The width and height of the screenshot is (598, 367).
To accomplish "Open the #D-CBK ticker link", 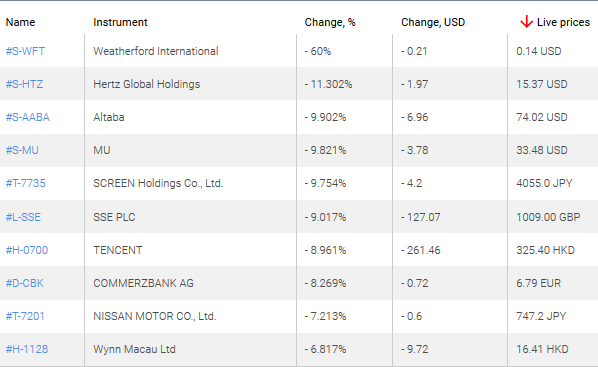I will coord(24,283).
